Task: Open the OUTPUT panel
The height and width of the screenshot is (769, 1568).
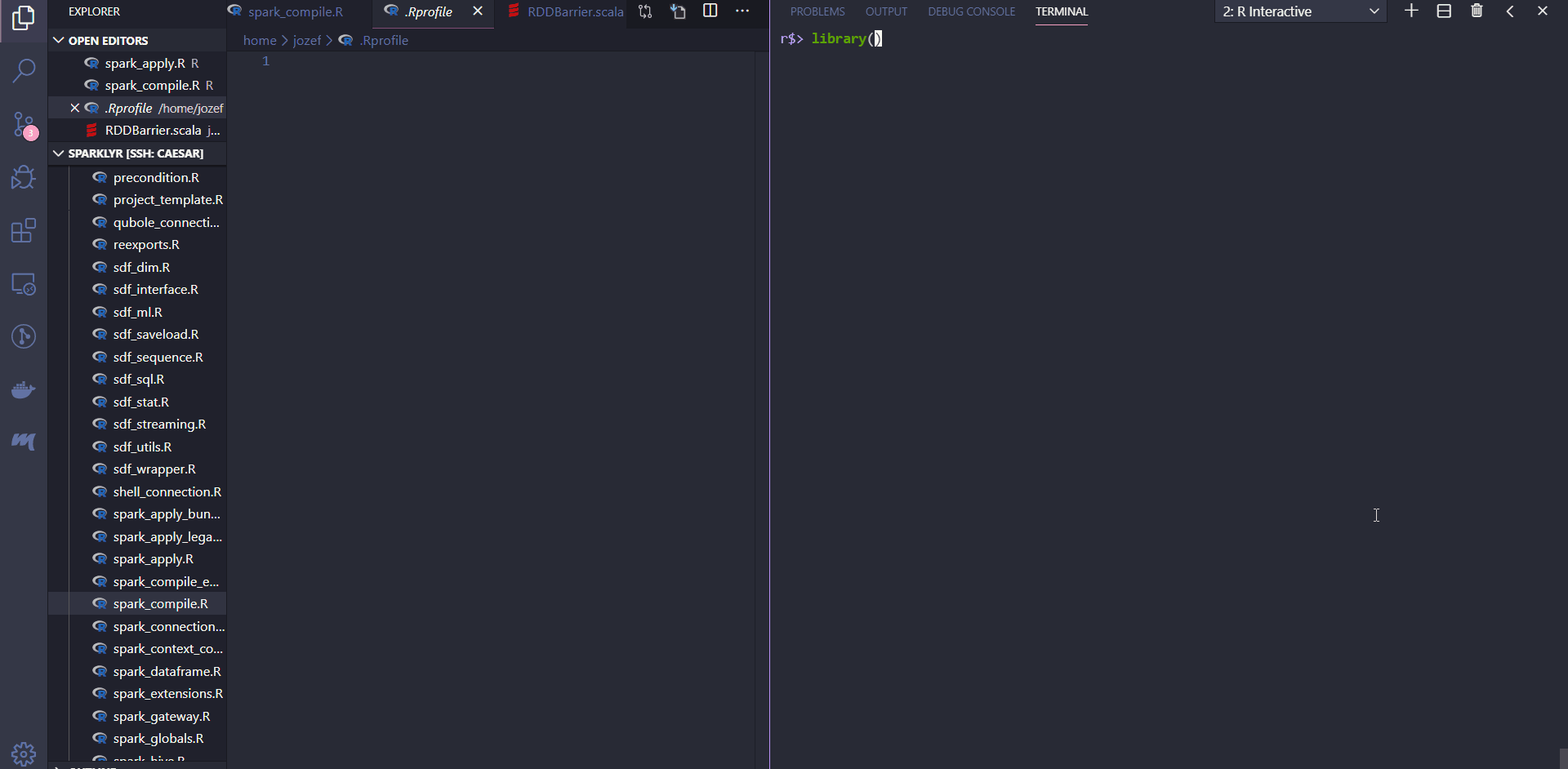Action: [886, 11]
